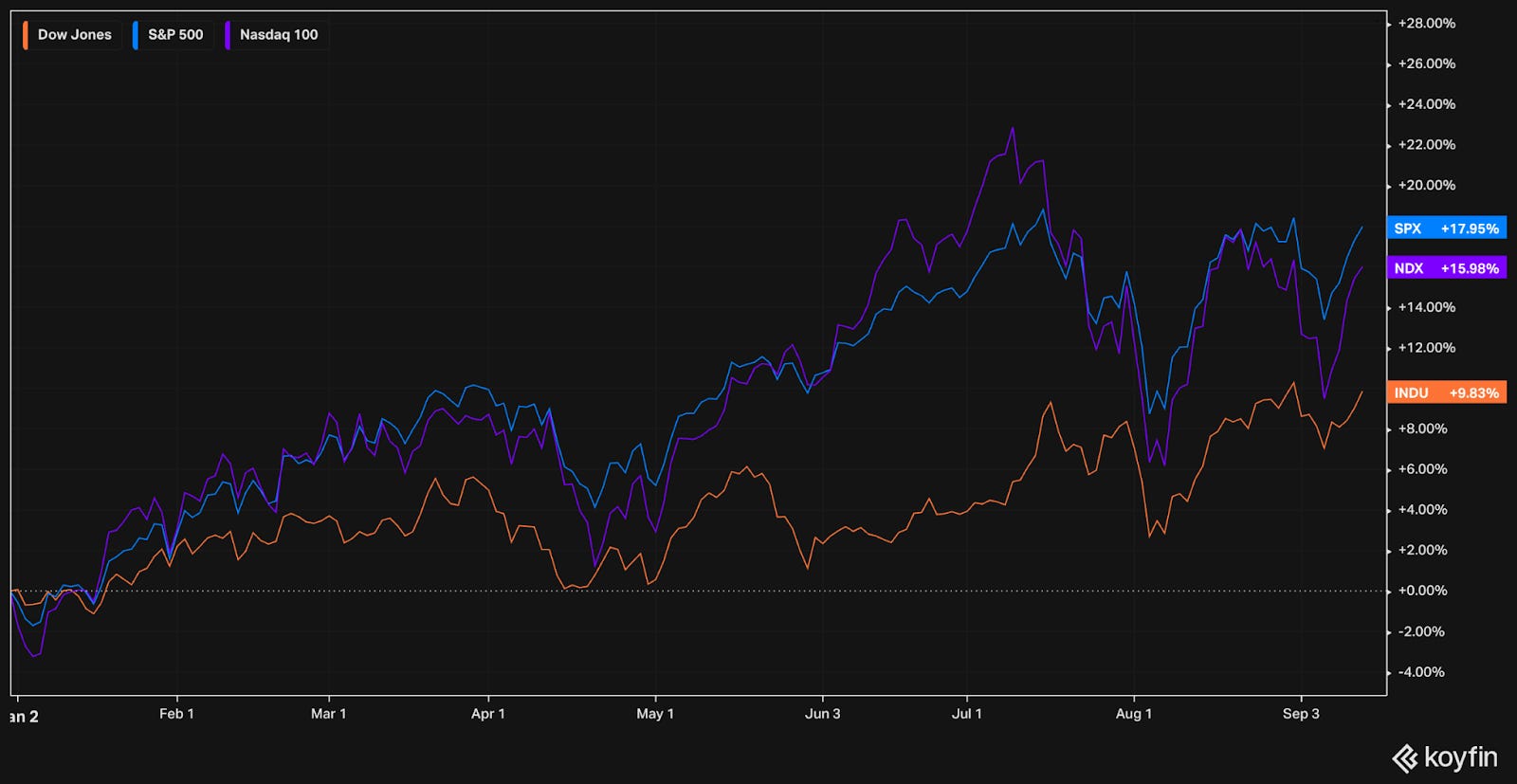1517x784 pixels.
Task: Click the Mar 1 date label
Action: pyautogui.click(x=328, y=714)
